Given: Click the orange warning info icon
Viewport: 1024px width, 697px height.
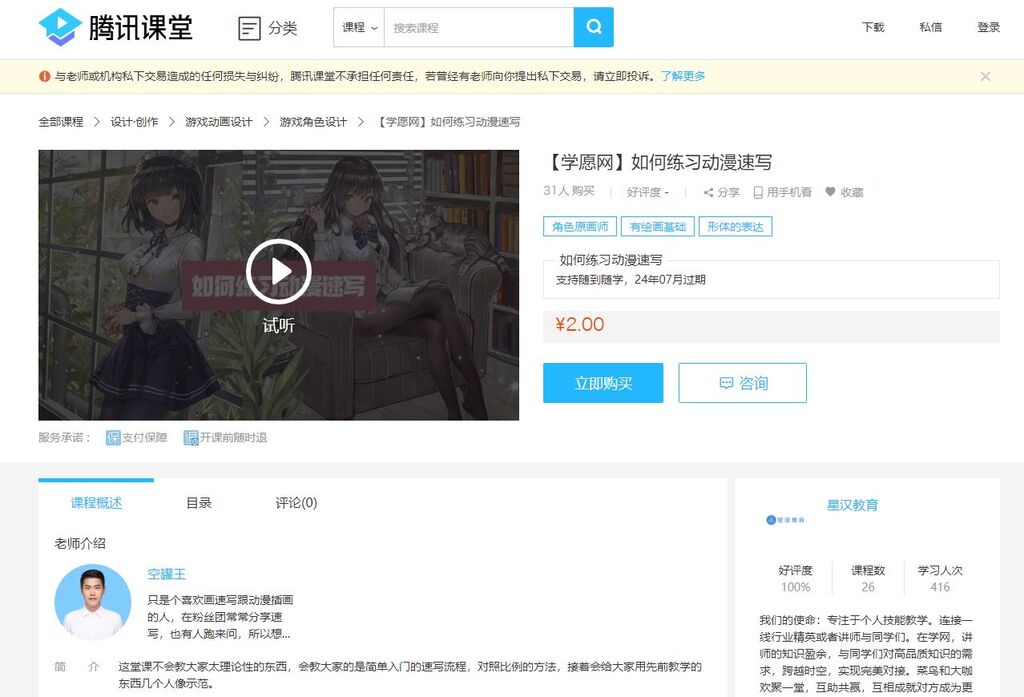Looking at the screenshot, I should (x=44, y=76).
